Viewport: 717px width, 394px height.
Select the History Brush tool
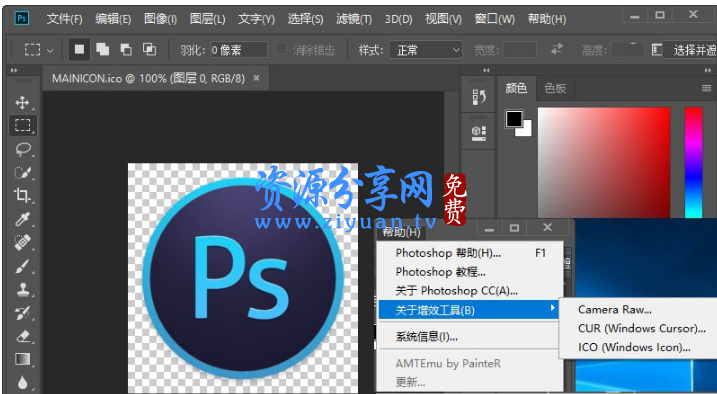(22, 313)
